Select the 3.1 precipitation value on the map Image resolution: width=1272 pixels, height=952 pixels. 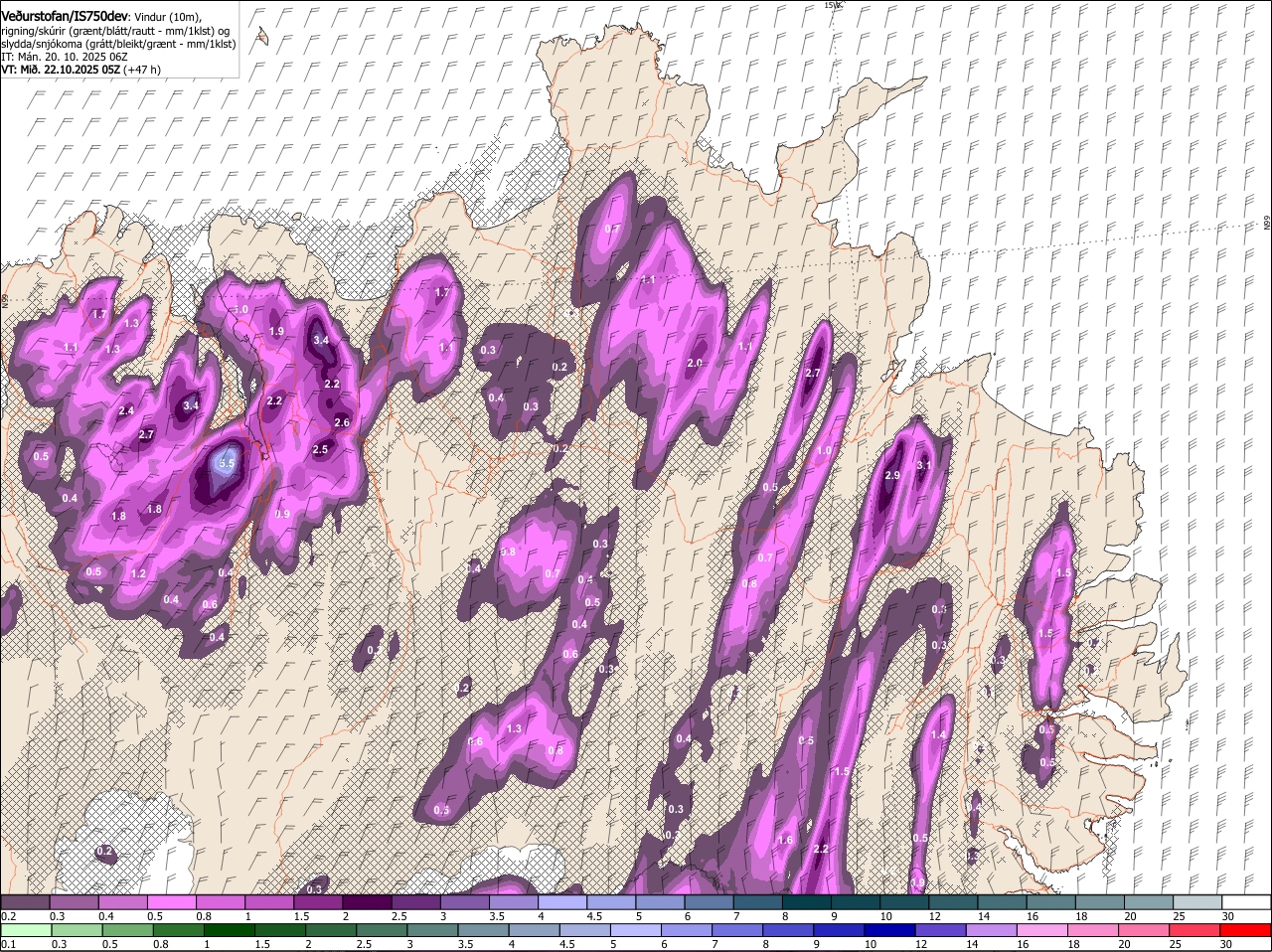(923, 465)
